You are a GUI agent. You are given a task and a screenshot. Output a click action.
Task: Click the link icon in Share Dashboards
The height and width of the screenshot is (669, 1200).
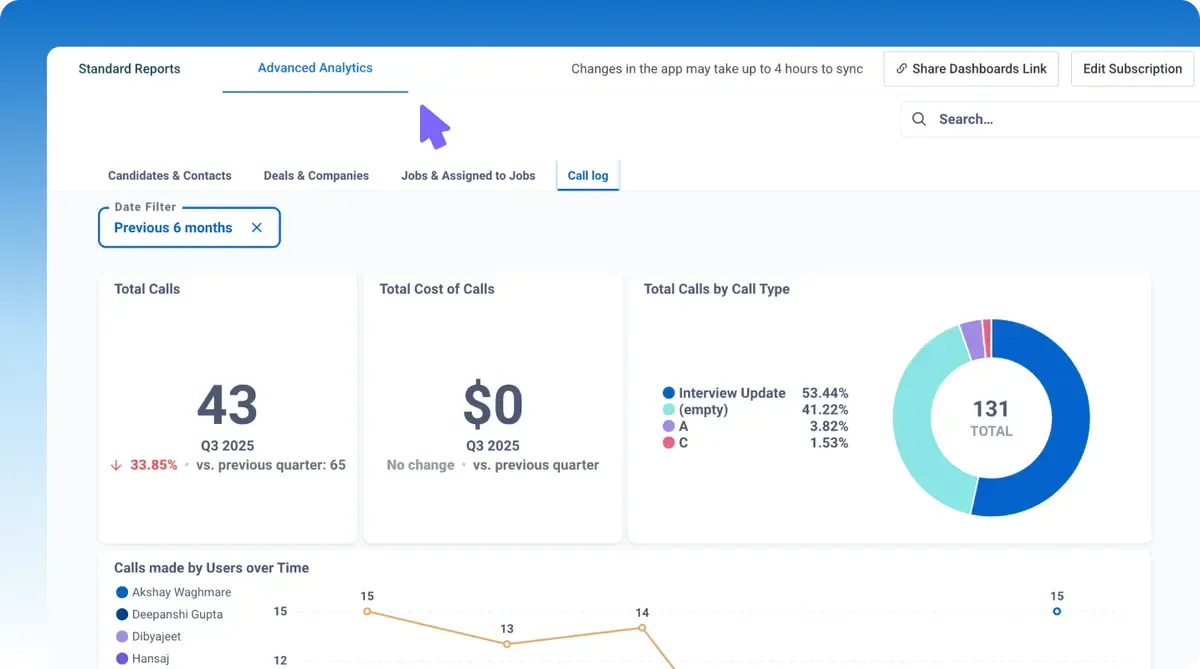[x=901, y=69]
